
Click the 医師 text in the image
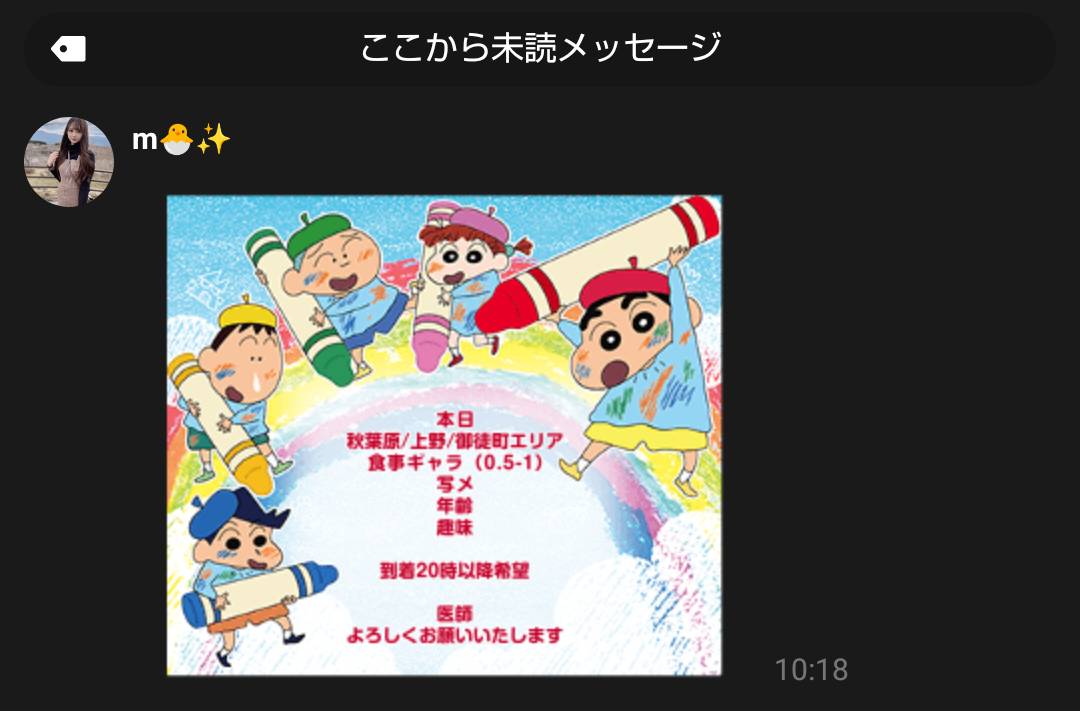(455, 614)
